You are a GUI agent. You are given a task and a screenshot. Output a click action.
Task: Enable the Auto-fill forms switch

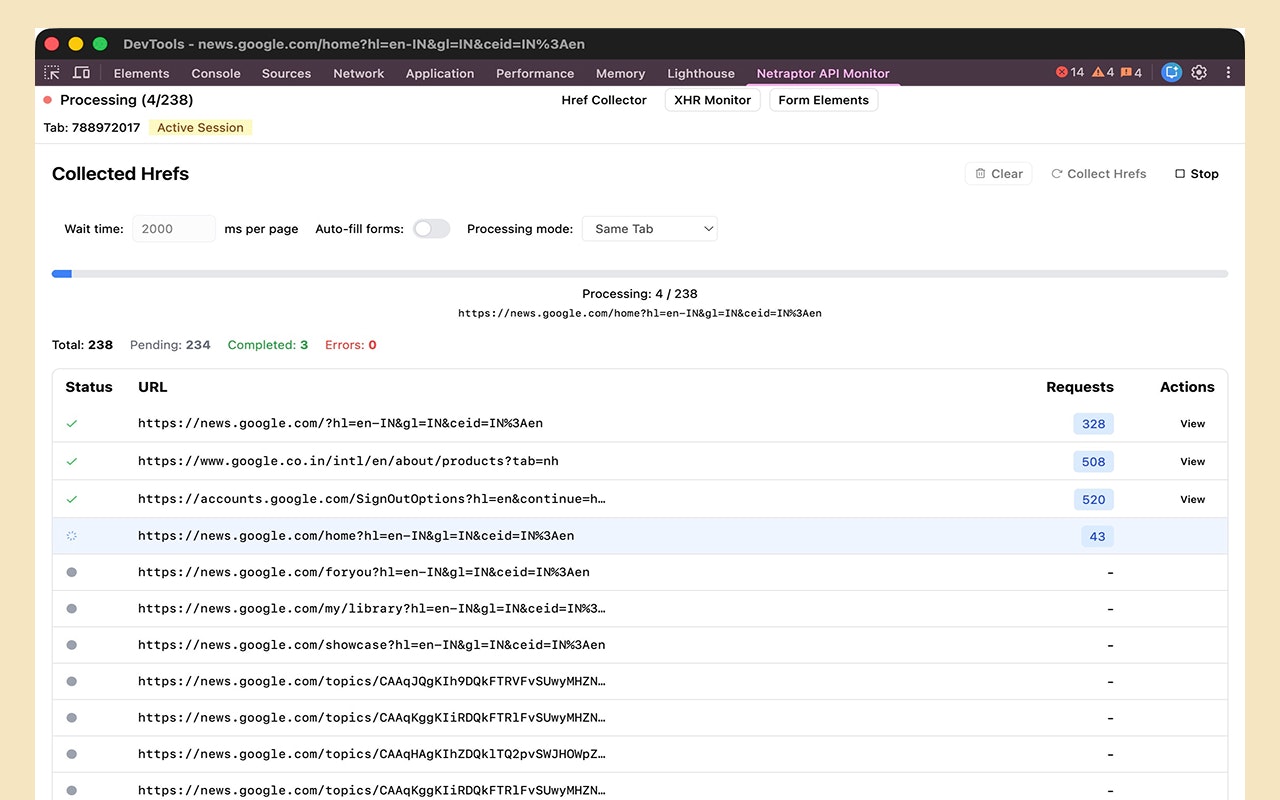click(x=431, y=228)
